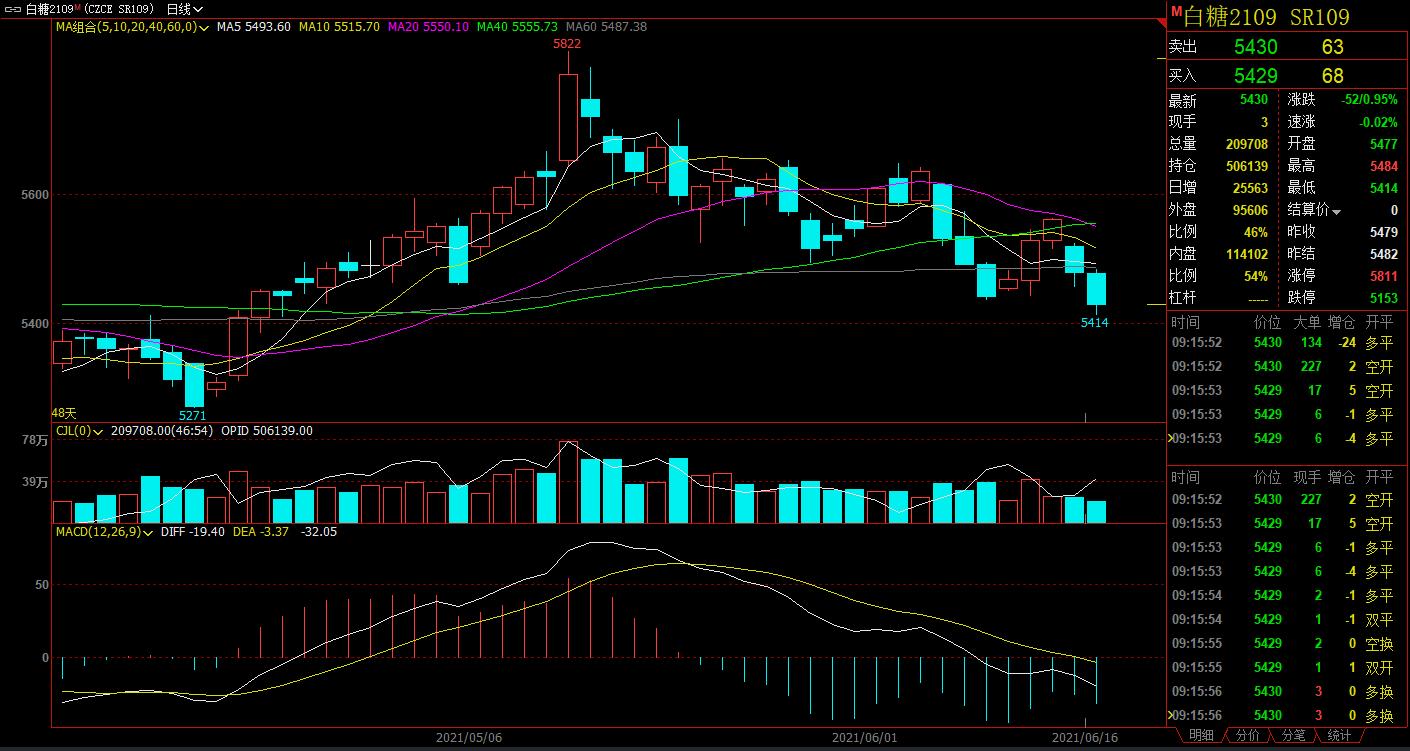Image resolution: width=1410 pixels, height=751 pixels.
Task: Open the 日线 period dropdown
Action: [184, 8]
